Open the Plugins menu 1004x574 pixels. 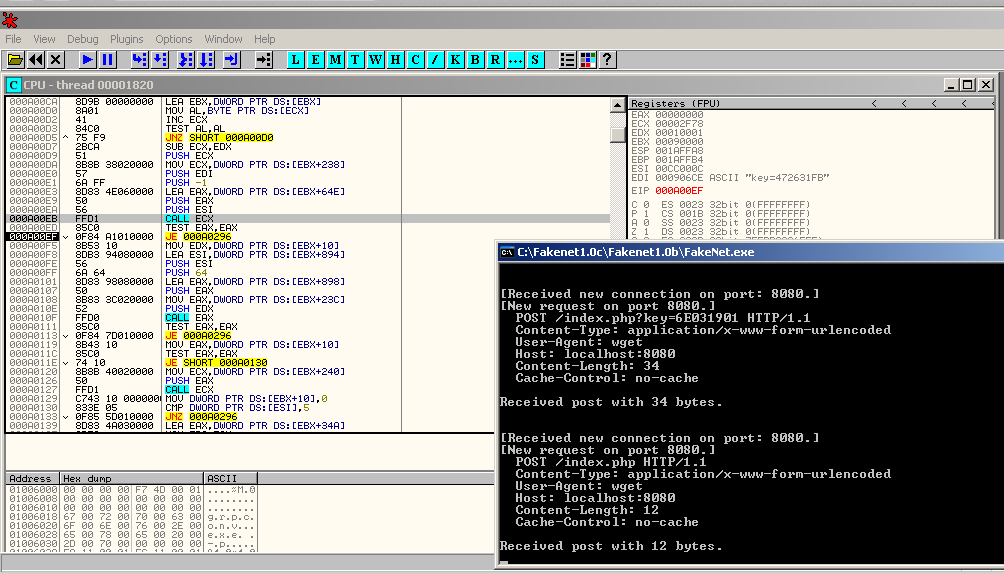click(x=127, y=39)
